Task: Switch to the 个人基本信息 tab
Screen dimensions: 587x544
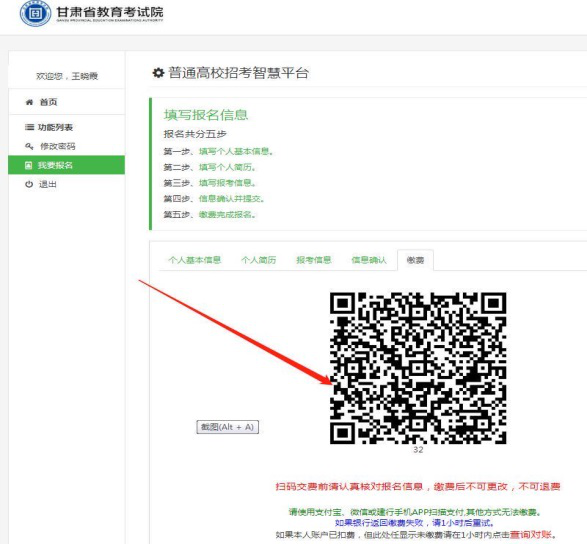Action: [195, 260]
